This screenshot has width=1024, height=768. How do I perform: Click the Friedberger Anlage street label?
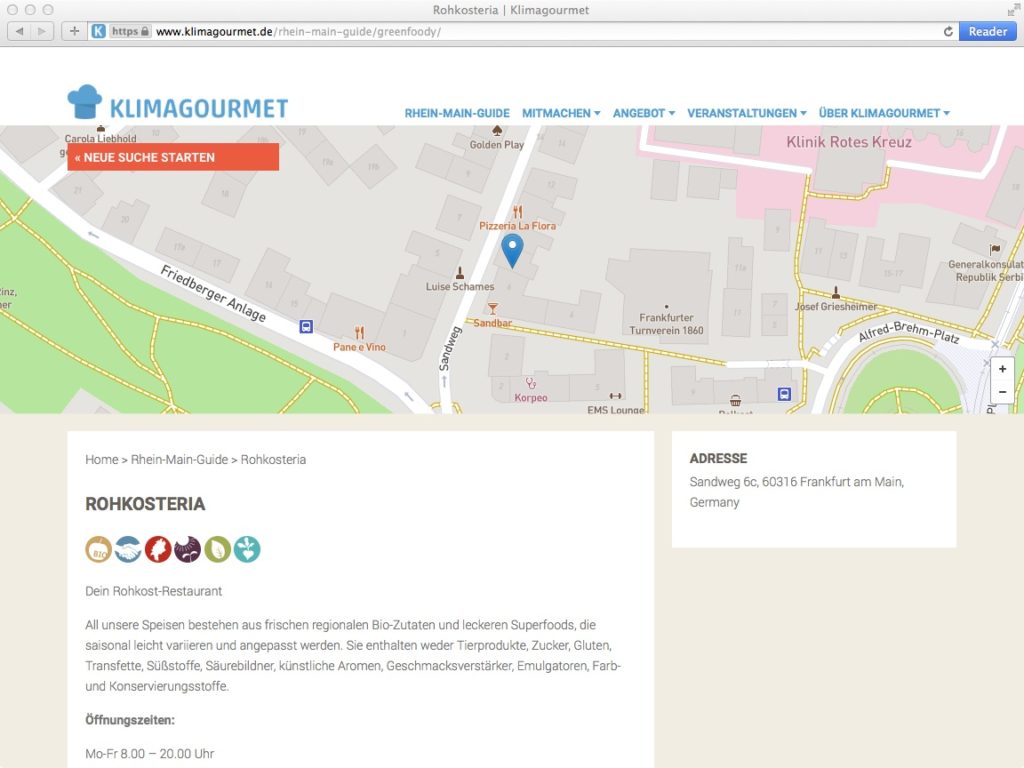click(214, 294)
